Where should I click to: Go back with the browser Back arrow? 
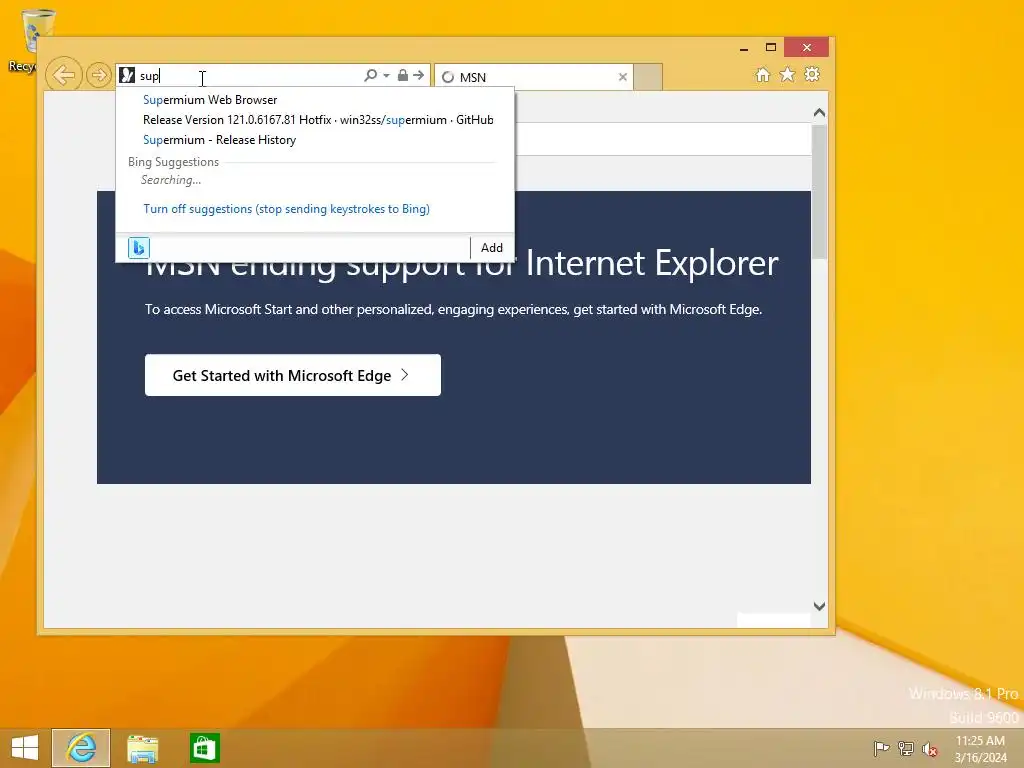[x=63, y=75]
